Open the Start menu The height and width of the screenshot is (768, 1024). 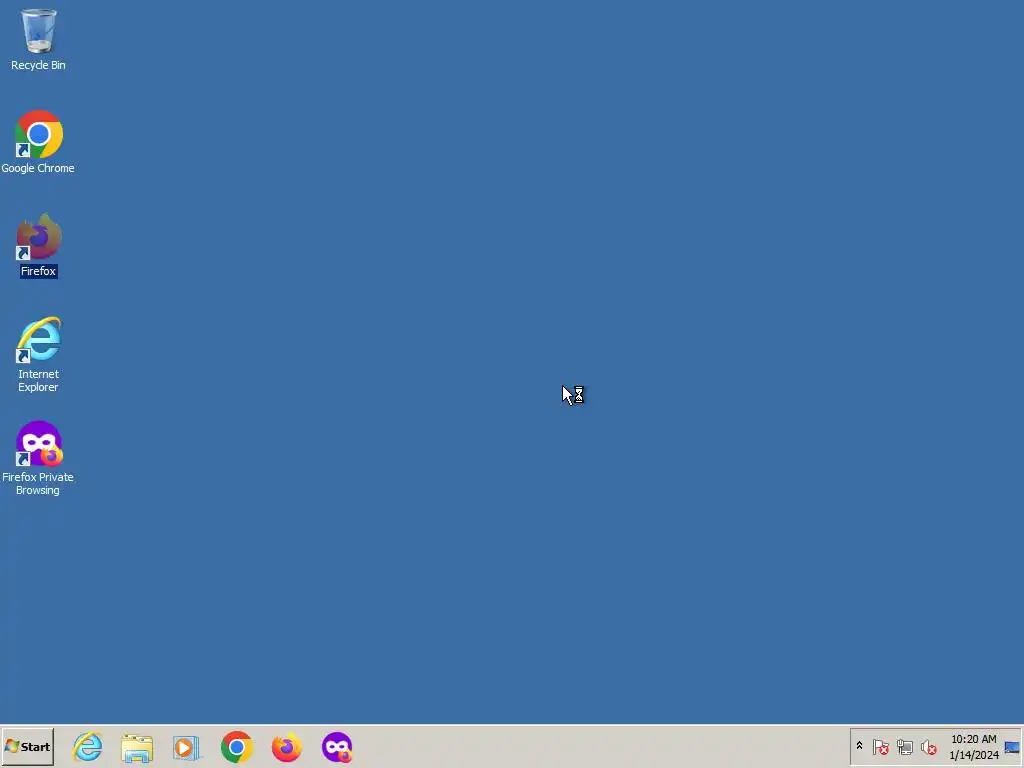(27, 746)
